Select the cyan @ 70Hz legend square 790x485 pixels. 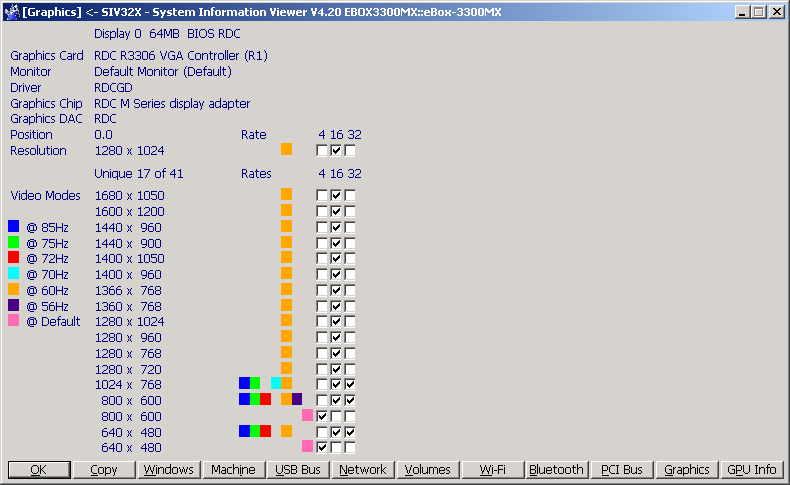pyautogui.click(x=13, y=273)
